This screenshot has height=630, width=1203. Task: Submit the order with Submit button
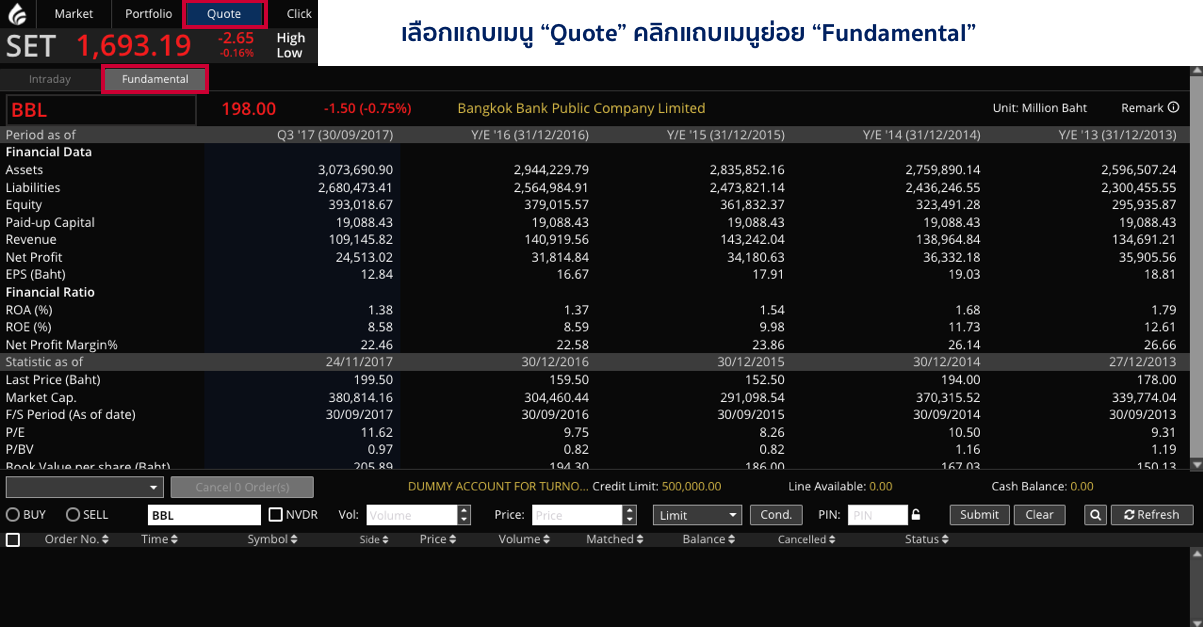point(980,515)
